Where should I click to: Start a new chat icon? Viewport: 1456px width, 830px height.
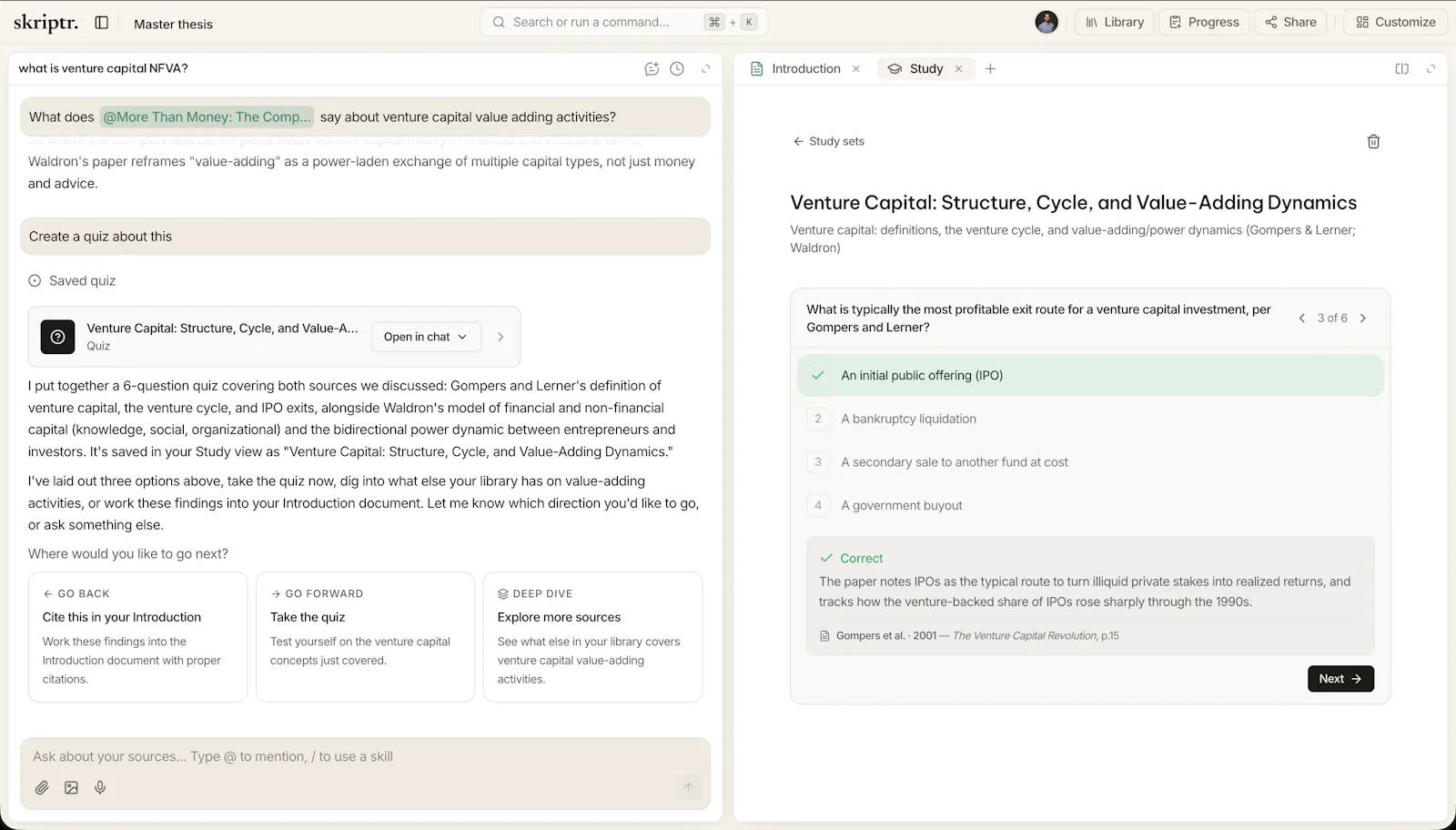(x=652, y=68)
